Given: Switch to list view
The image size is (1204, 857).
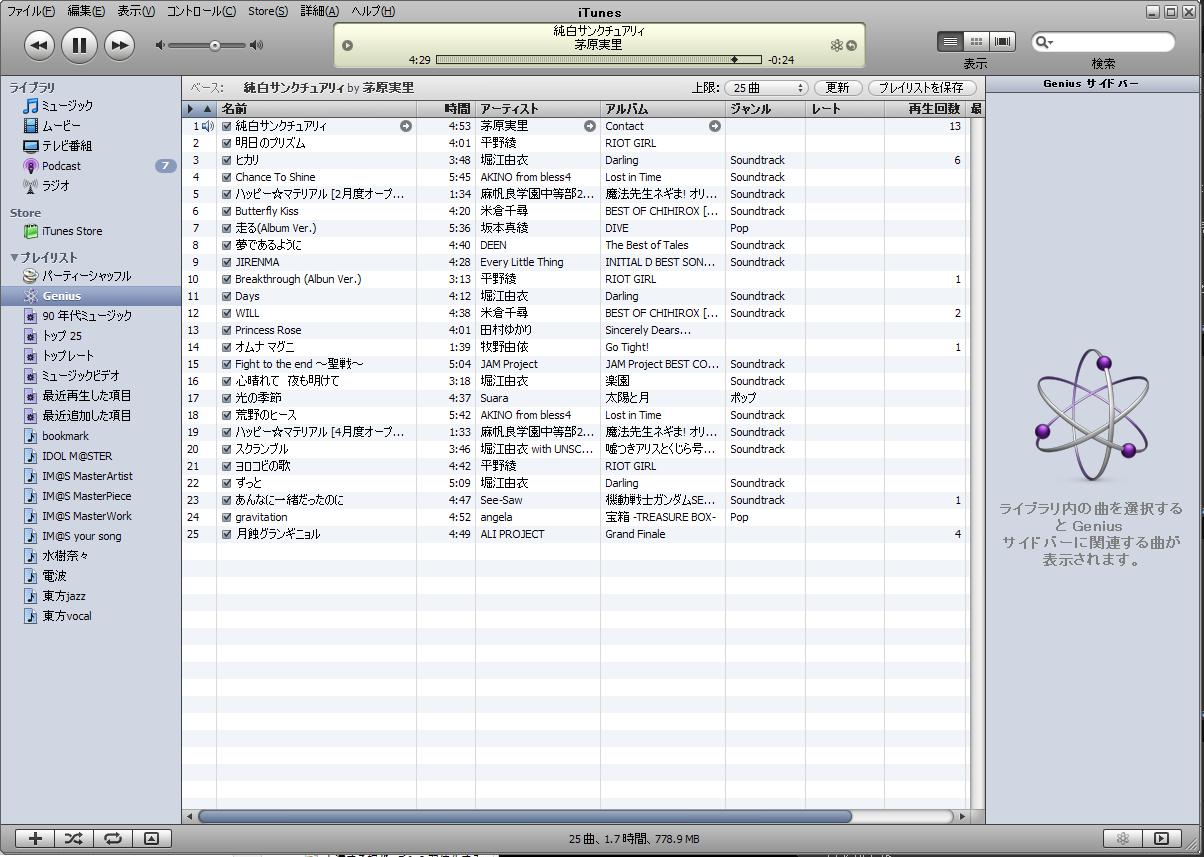Looking at the screenshot, I should coord(950,42).
